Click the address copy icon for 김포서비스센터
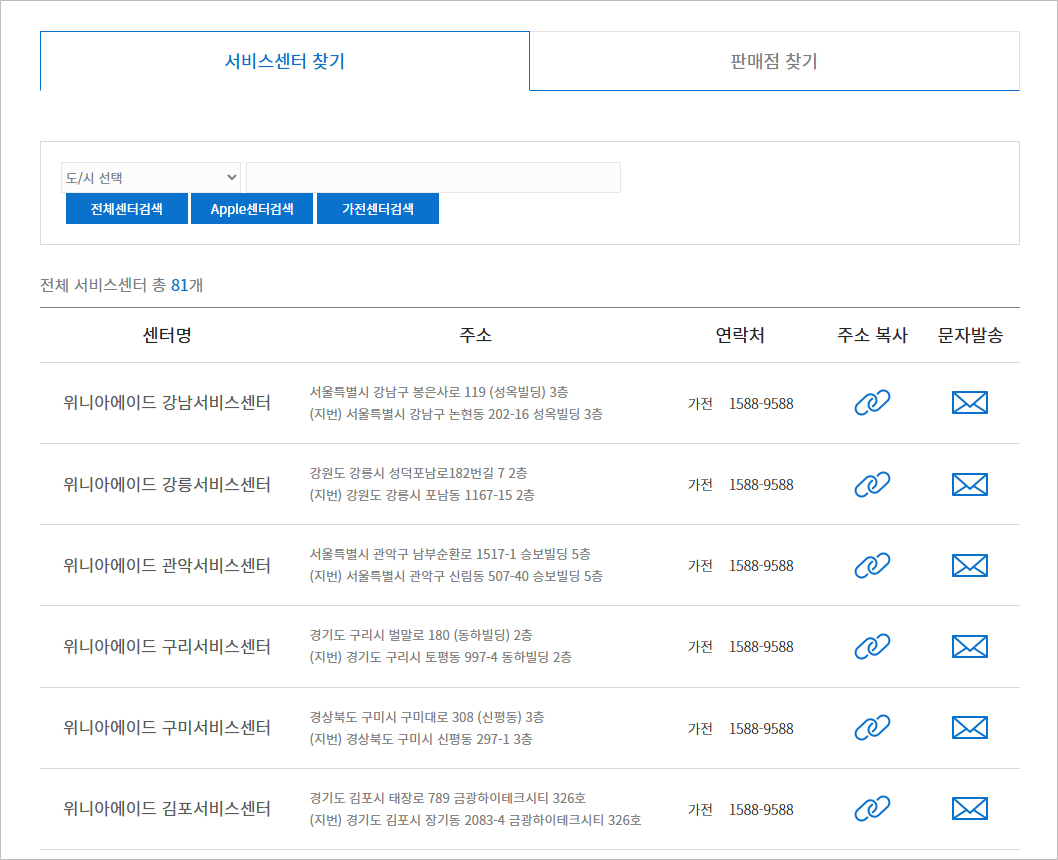The height and width of the screenshot is (860, 1058). (873, 808)
